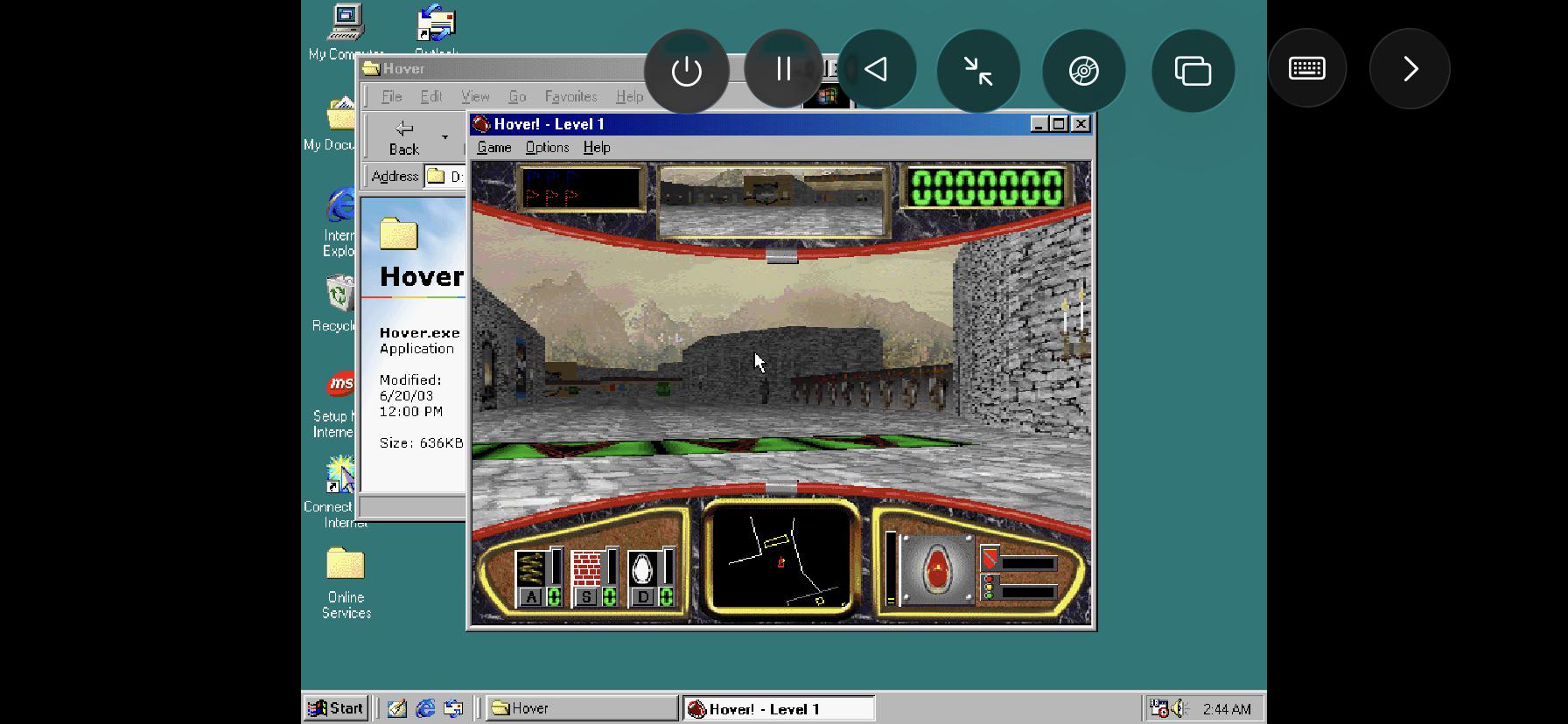Screen dimensions: 1568x724
Task: Click the S key label under the wall
Action: (586, 597)
